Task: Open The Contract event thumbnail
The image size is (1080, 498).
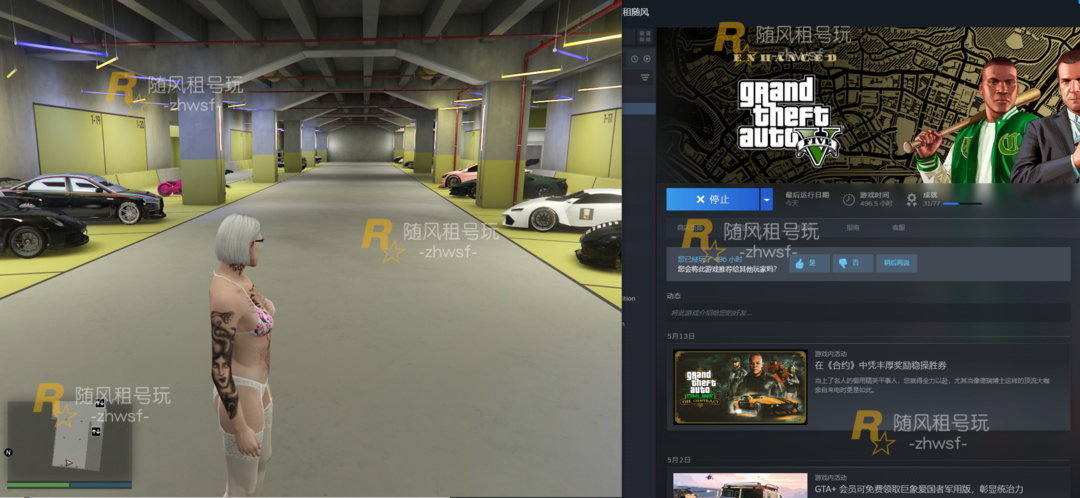Action: 740,387
